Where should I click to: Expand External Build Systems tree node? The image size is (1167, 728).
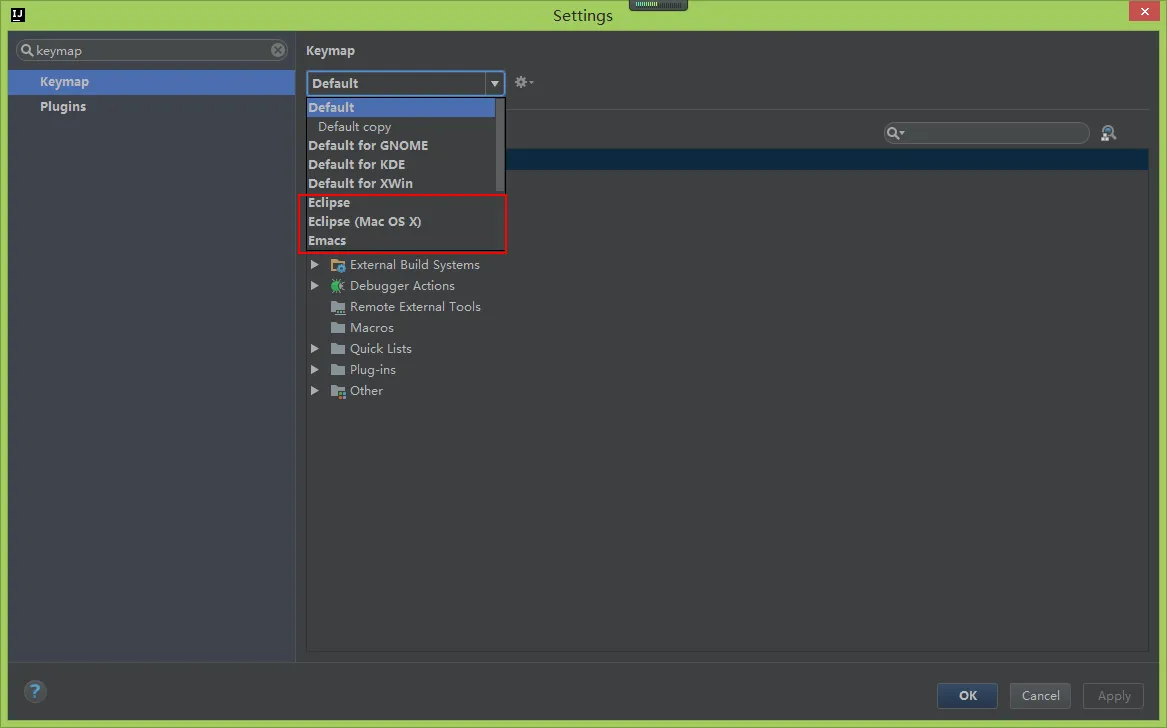pyautogui.click(x=315, y=265)
